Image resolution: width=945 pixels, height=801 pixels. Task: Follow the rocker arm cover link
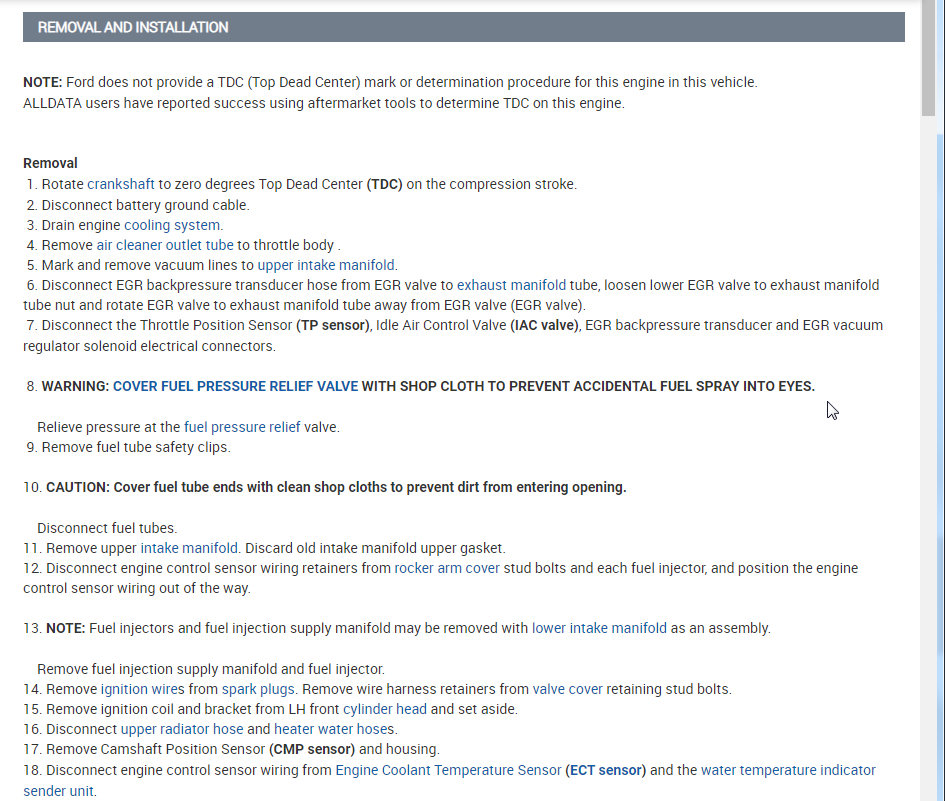[x=447, y=568]
